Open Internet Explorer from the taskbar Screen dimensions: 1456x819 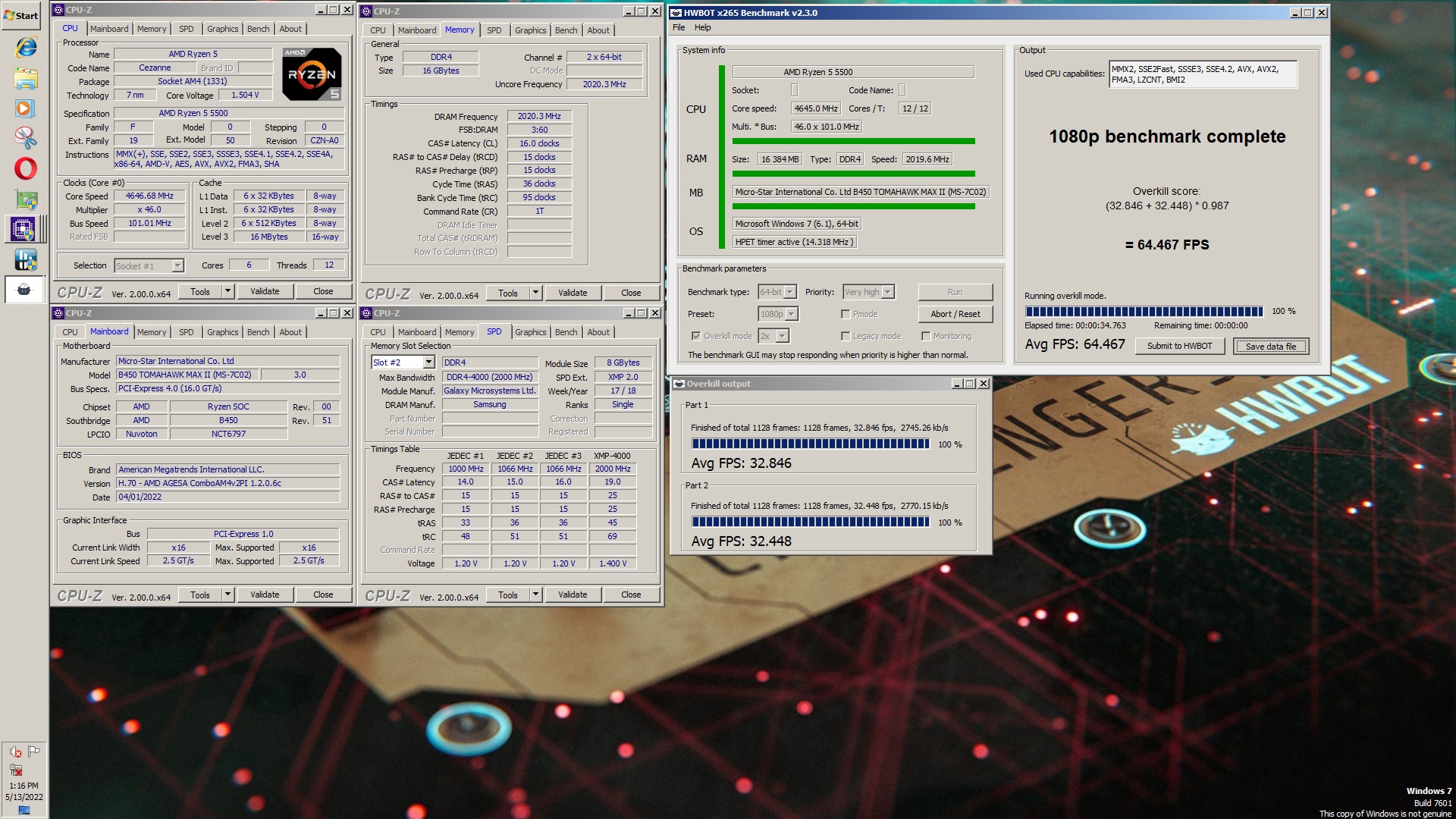pos(26,47)
